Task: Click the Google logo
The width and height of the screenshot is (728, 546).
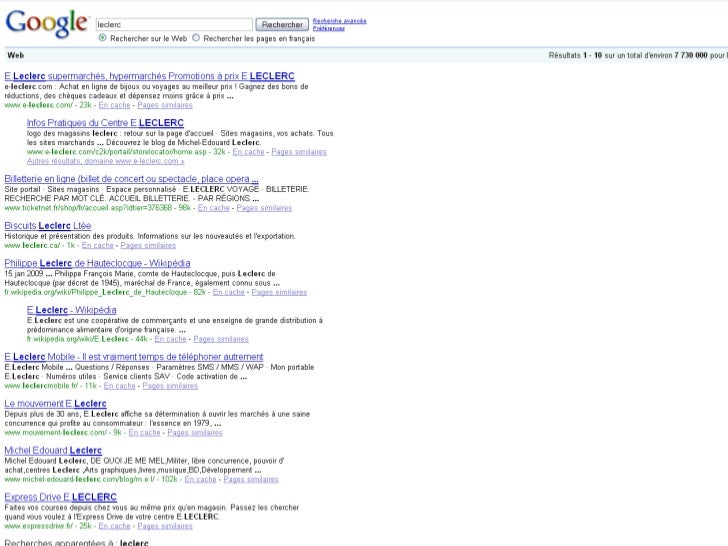Action: (46, 24)
